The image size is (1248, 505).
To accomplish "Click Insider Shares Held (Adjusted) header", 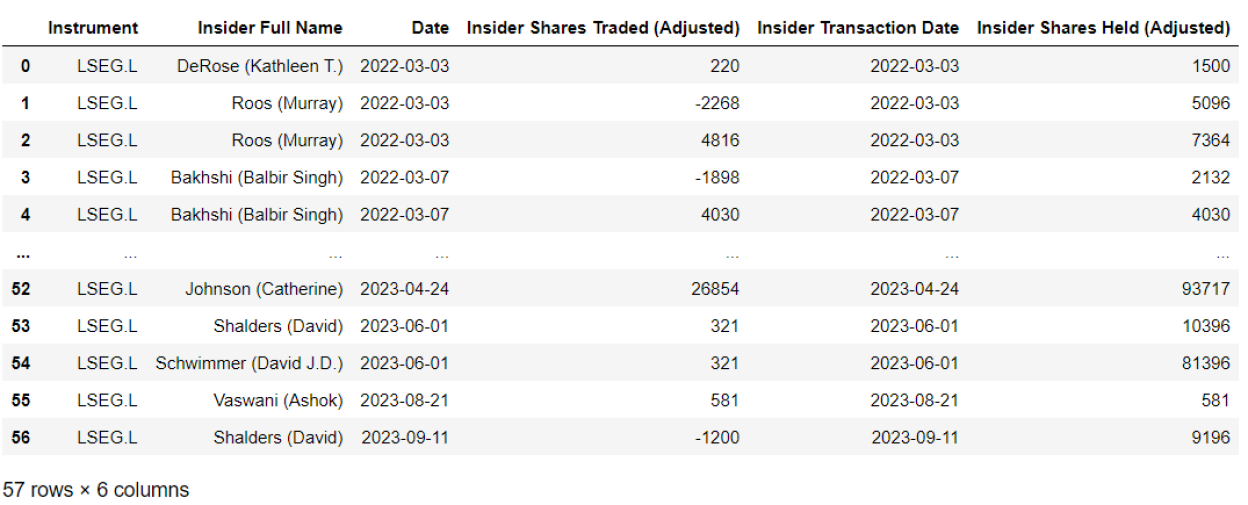I will tap(1103, 28).
